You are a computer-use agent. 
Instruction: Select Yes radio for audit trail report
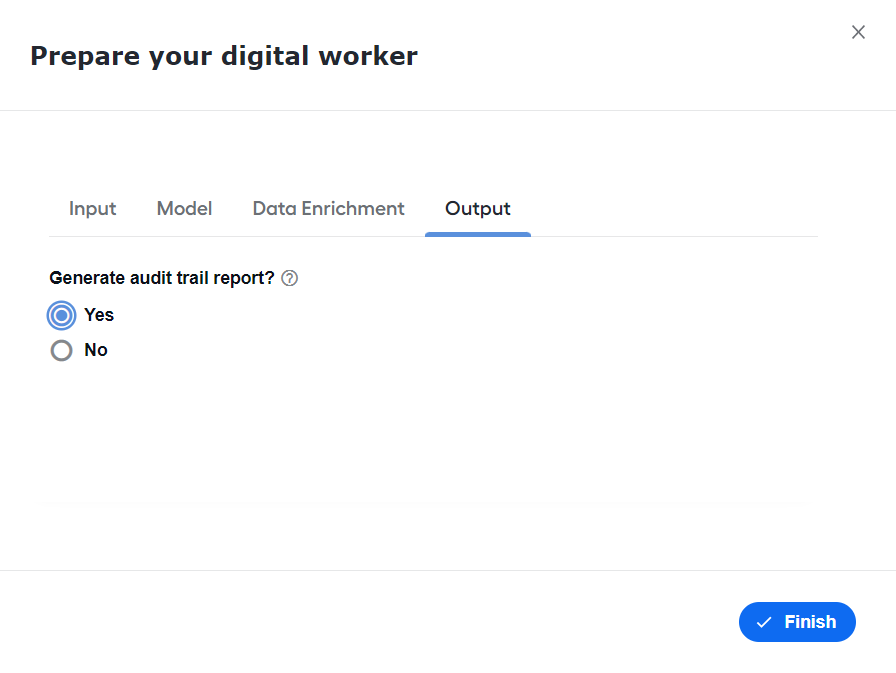coord(62,315)
